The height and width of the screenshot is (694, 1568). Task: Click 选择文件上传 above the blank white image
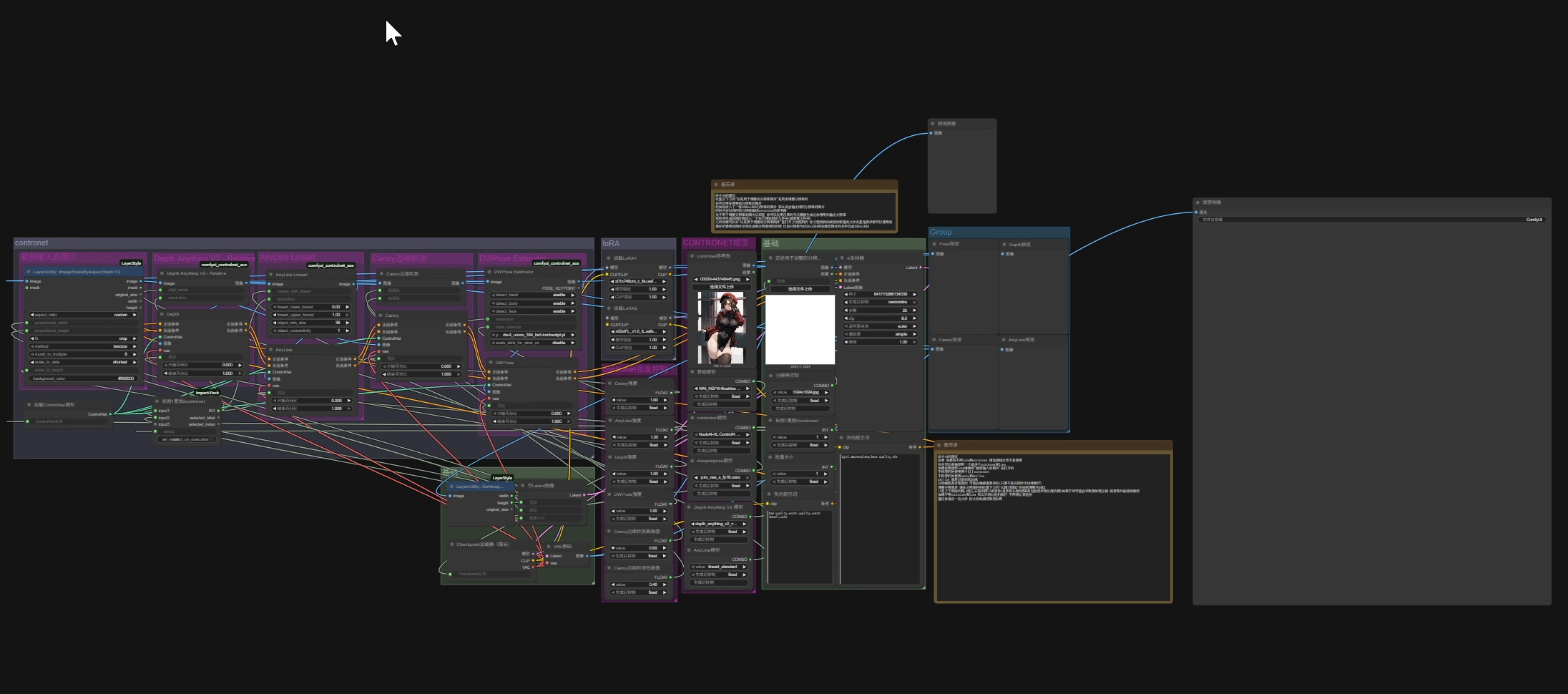click(x=800, y=289)
